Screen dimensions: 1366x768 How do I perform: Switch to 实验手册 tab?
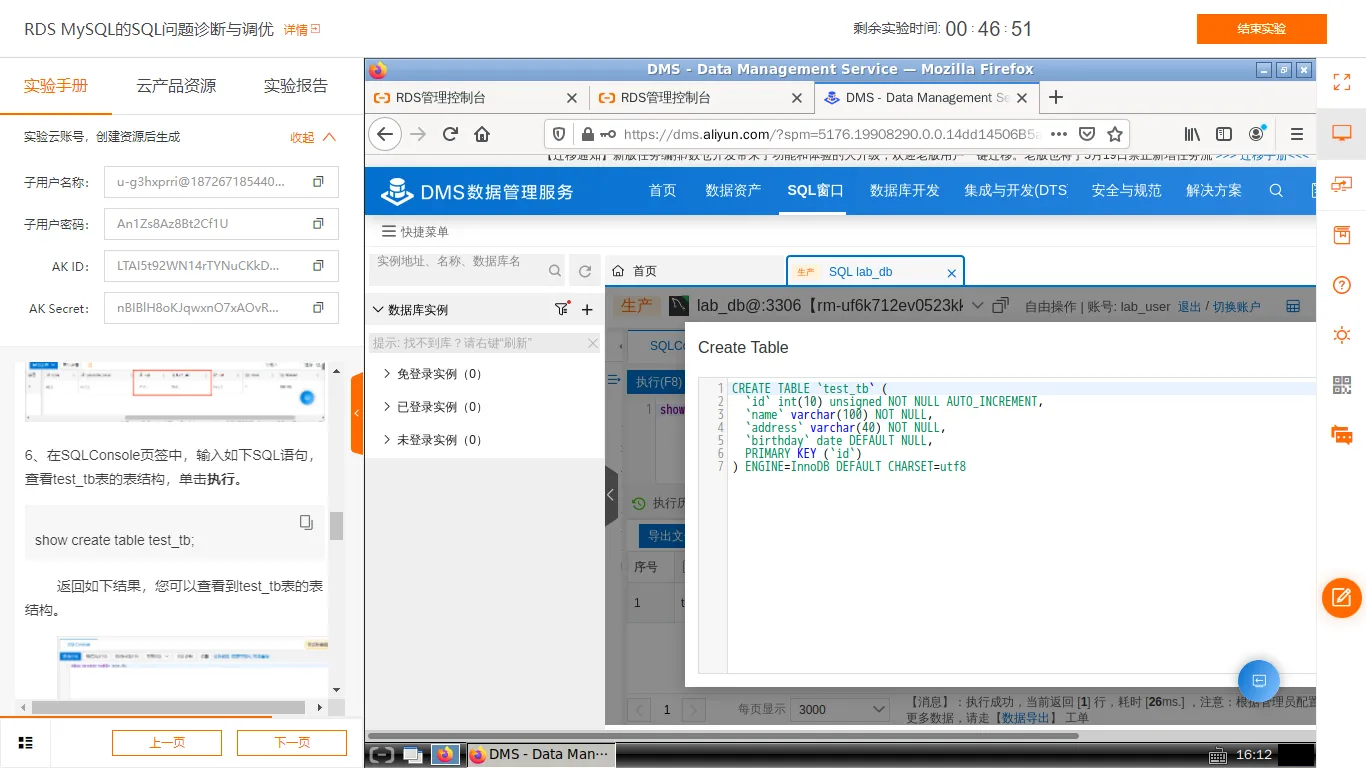tap(56, 86)
